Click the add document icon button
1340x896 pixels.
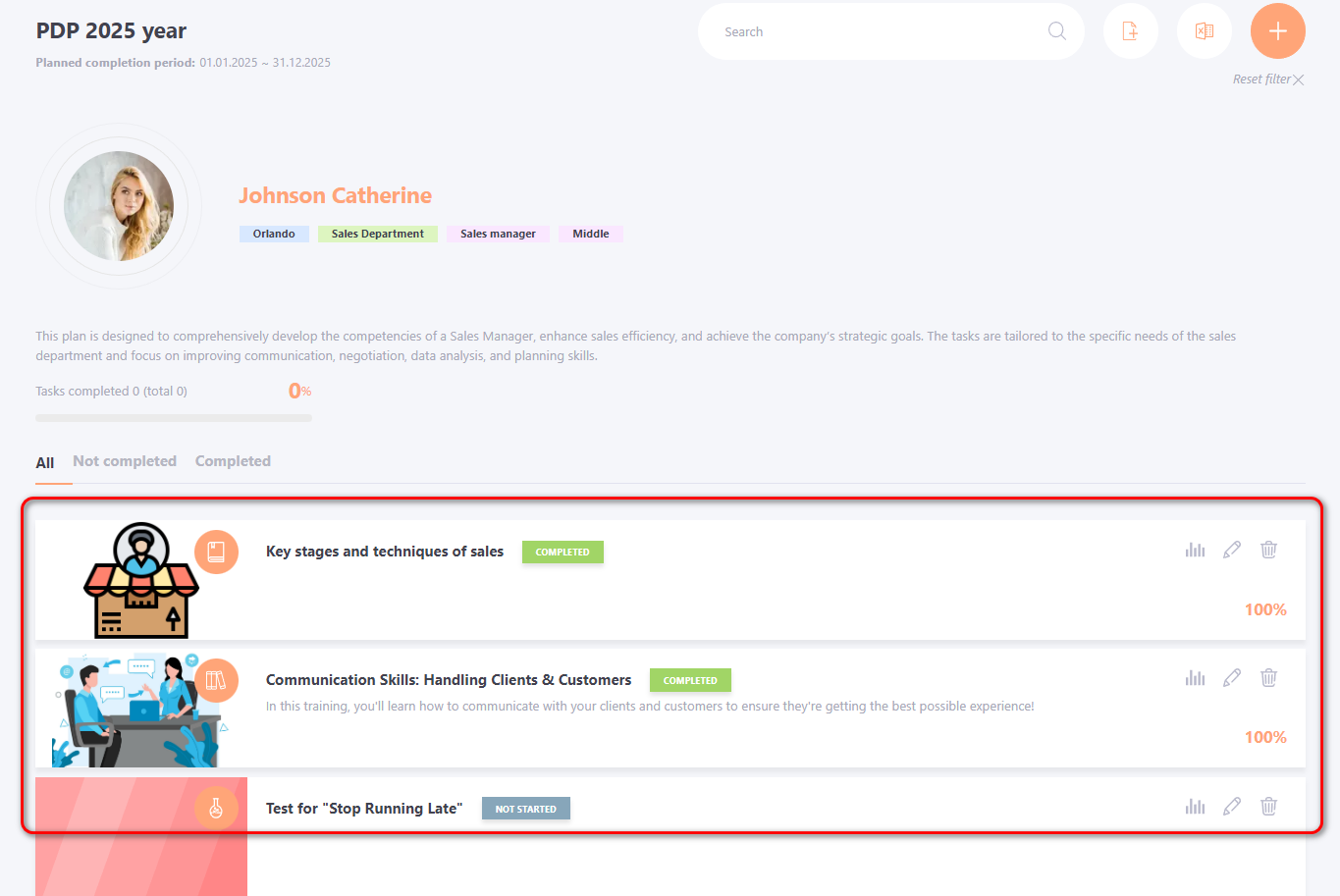coord(1130,31)
